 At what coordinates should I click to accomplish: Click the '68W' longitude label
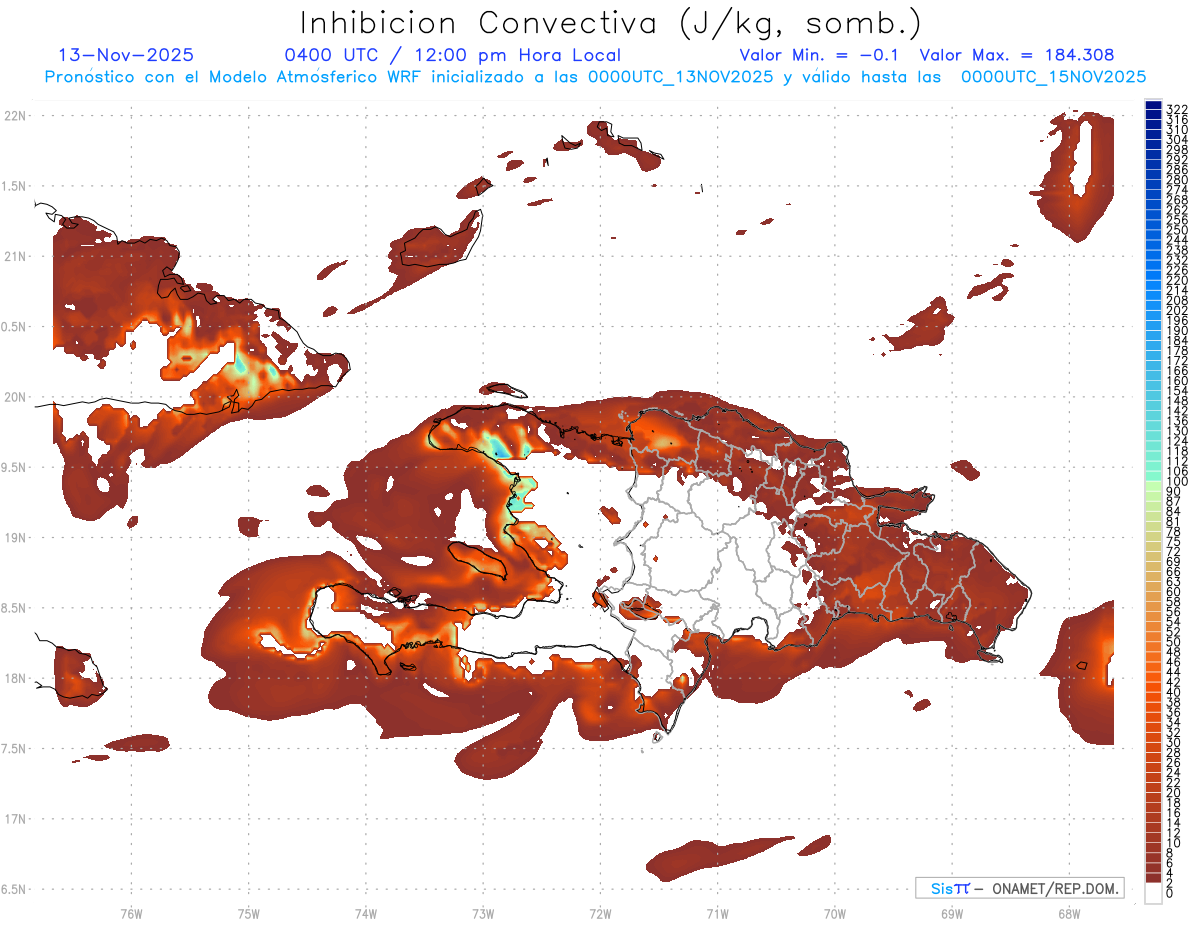click(1069, 913)
